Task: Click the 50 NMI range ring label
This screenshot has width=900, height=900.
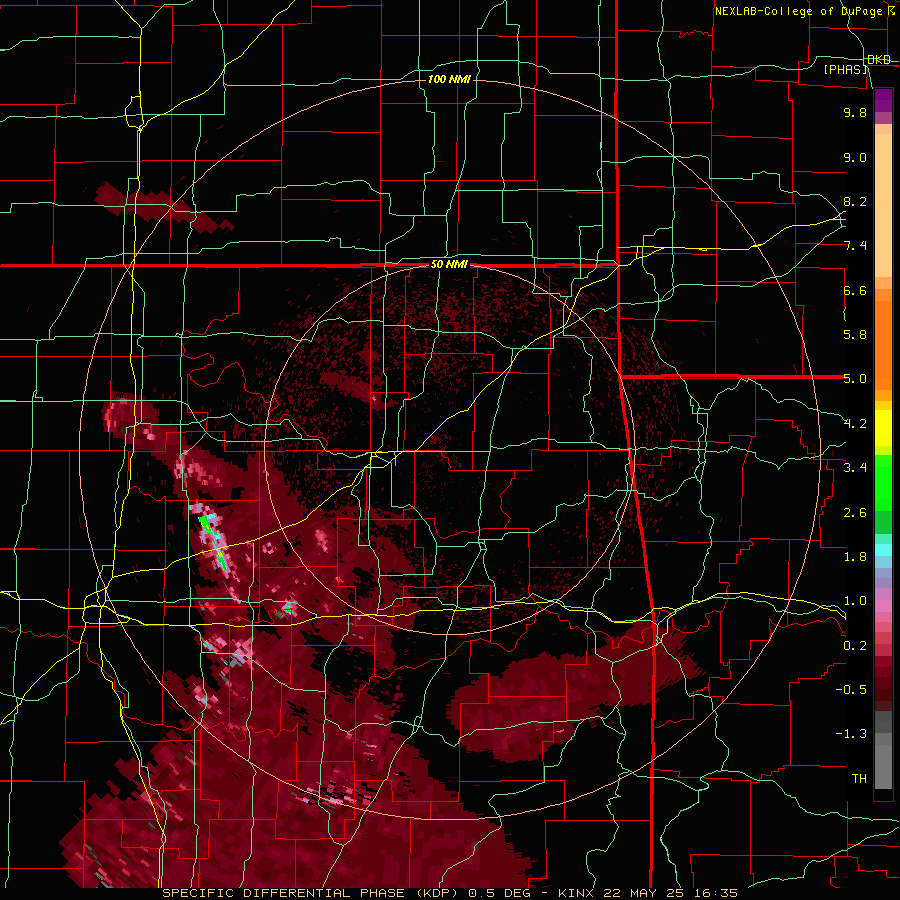Action: click(449, 265)
